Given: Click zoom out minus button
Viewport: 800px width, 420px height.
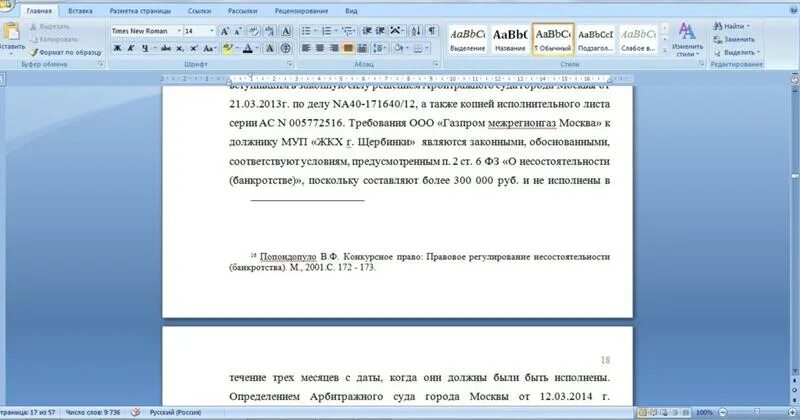Looking at the screenshot, I should click(722, 412).
